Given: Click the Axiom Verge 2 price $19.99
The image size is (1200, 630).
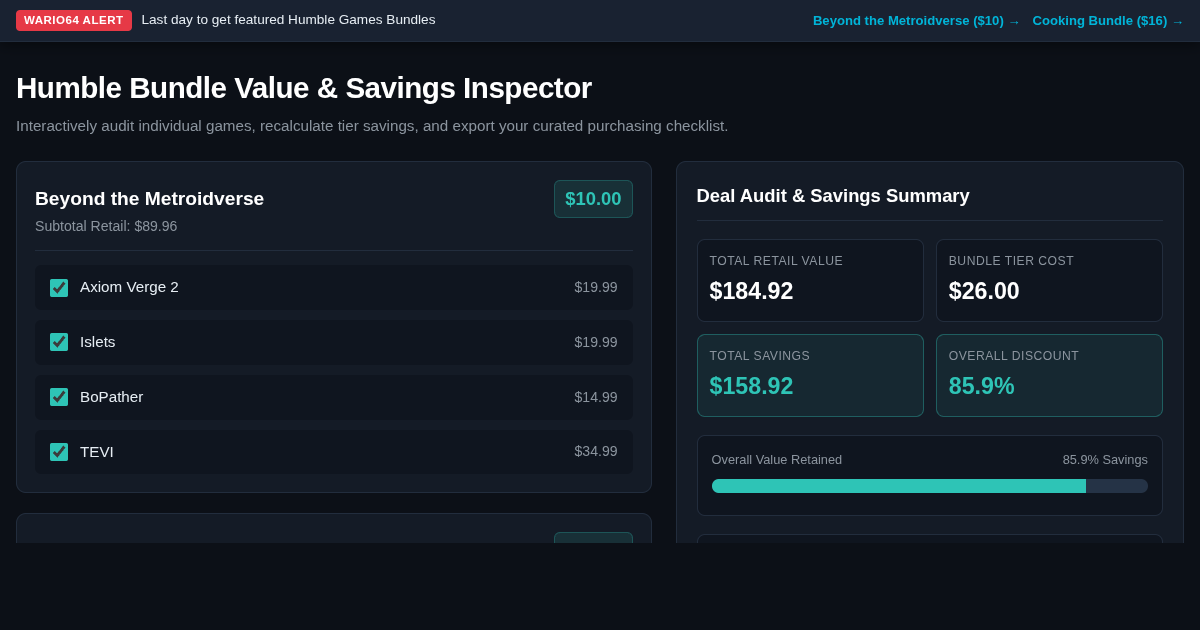Looking at the screenshot, I should [596, 287].
